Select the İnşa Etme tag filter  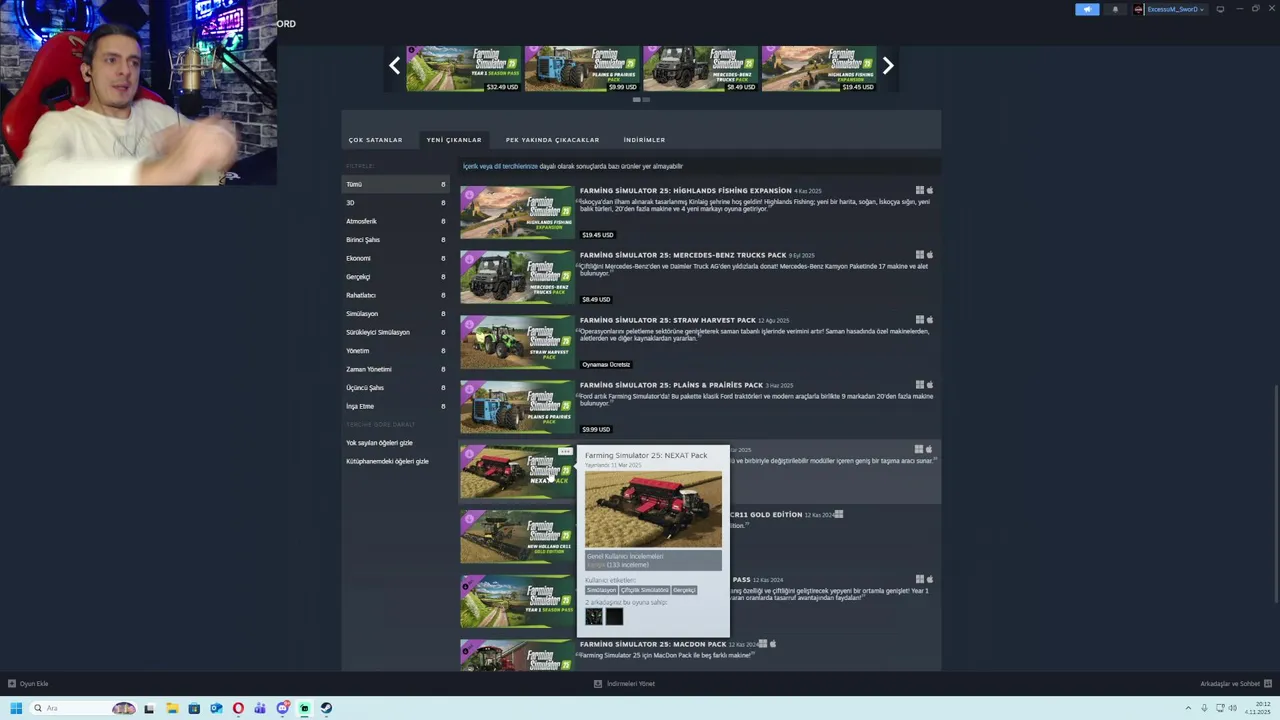point(396,406)
